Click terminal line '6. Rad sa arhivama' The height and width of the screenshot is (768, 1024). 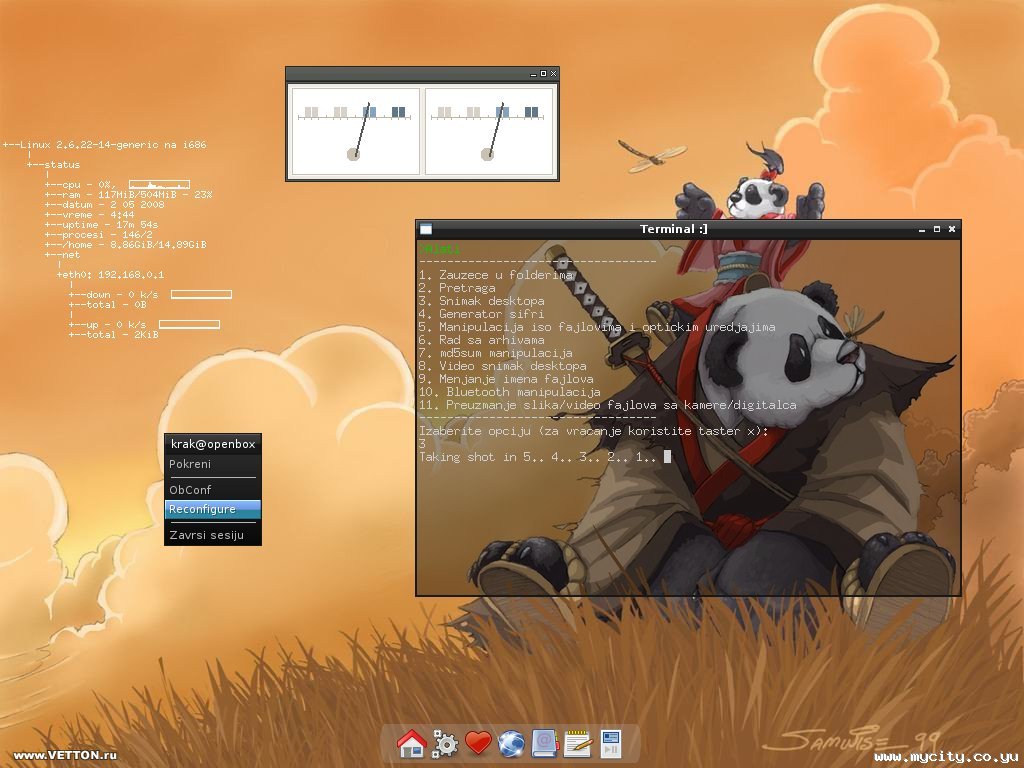click(481, 340)
